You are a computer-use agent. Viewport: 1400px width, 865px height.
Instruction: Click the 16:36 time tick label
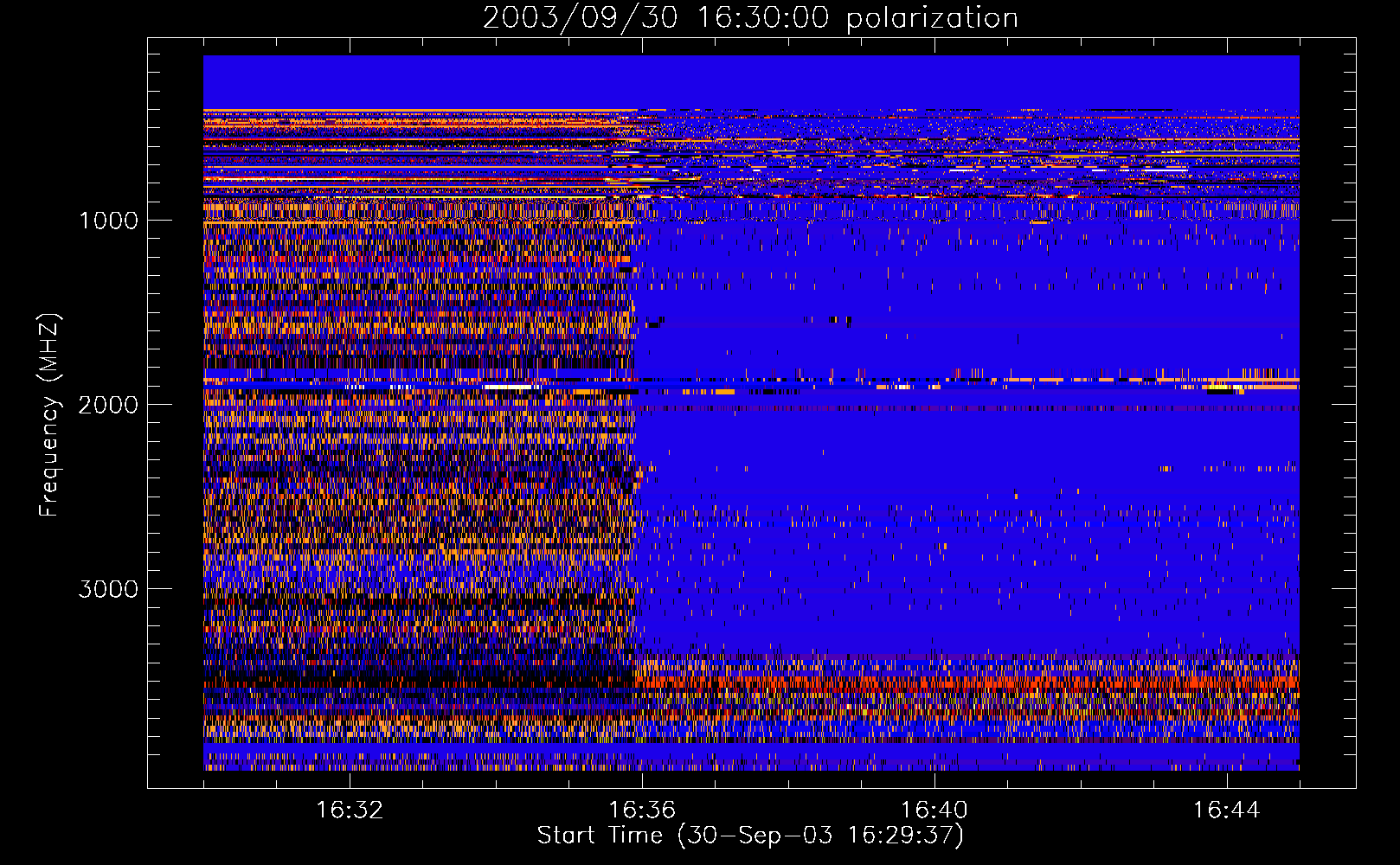point(642,811)
